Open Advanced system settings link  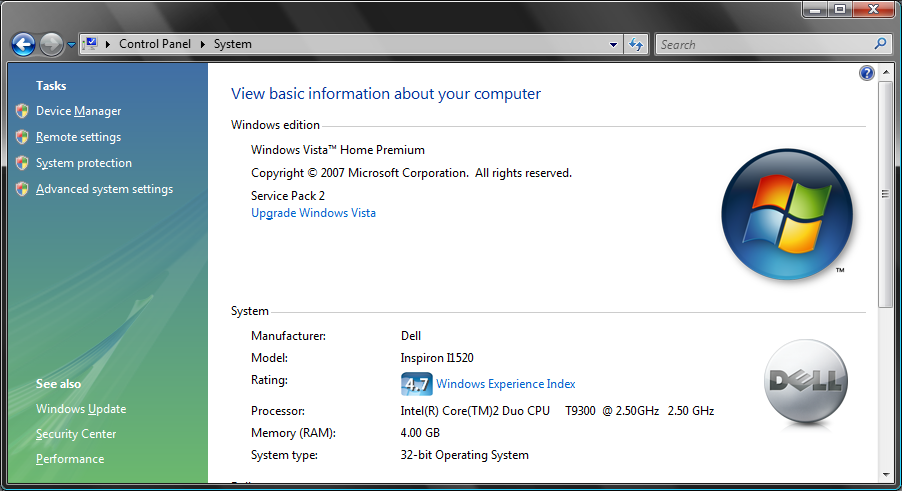click(104, 189)
